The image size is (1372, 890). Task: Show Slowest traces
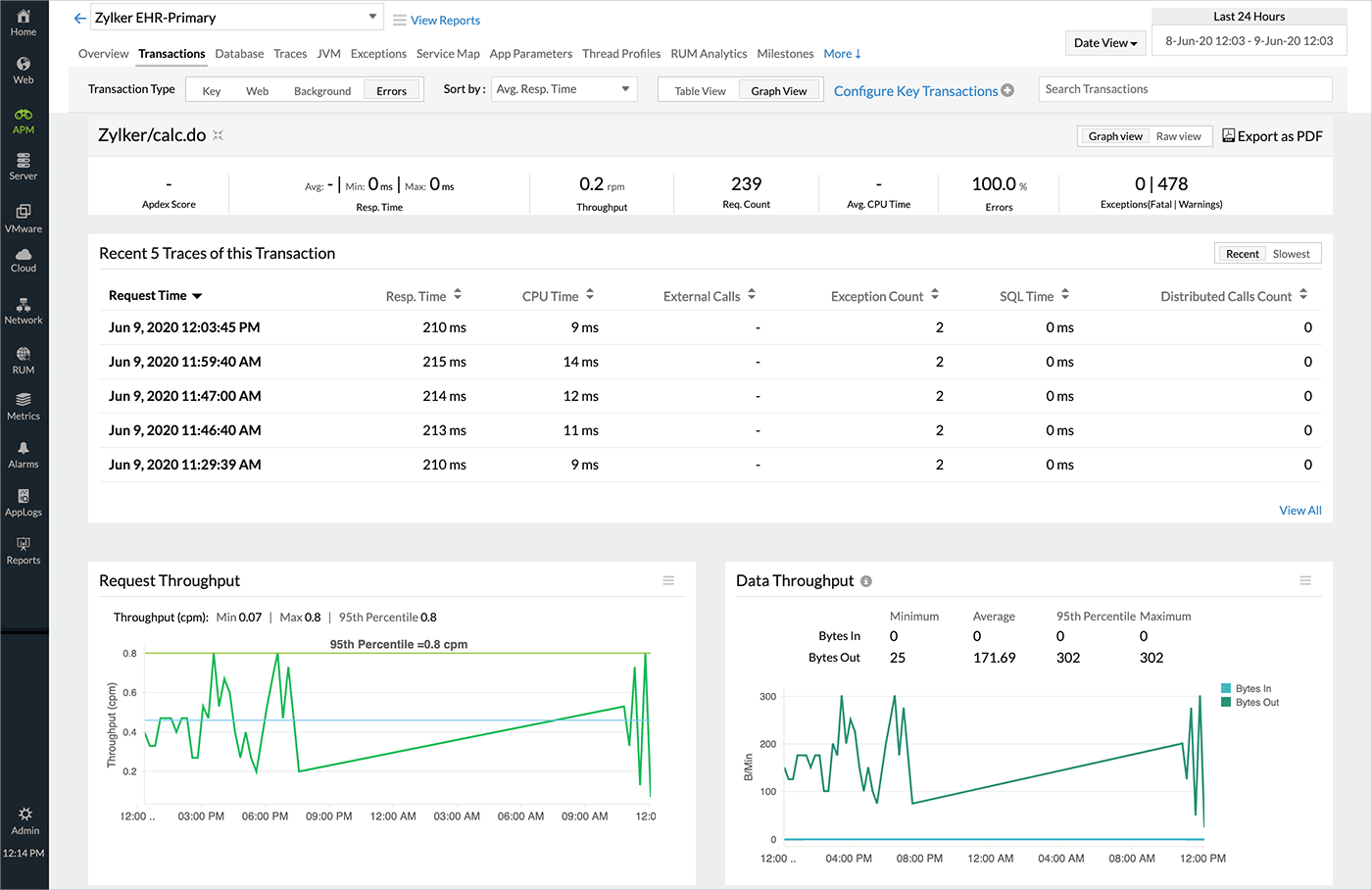1291,254
